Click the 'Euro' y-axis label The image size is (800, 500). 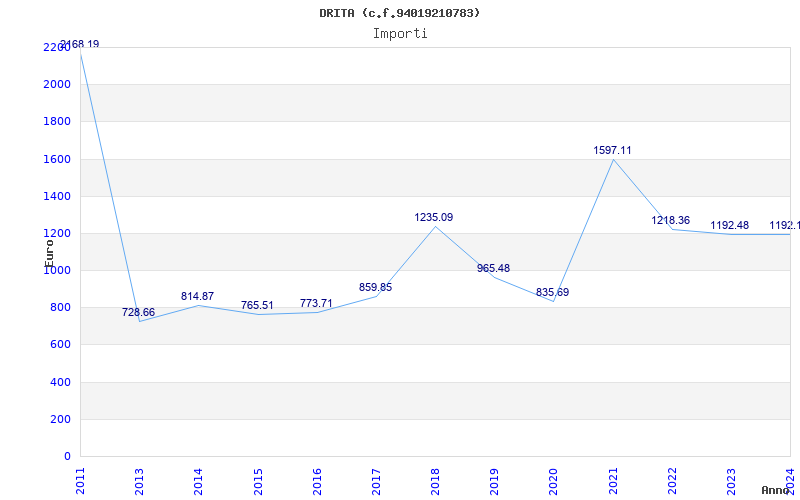pyautogui.click(x=49, y=253)
